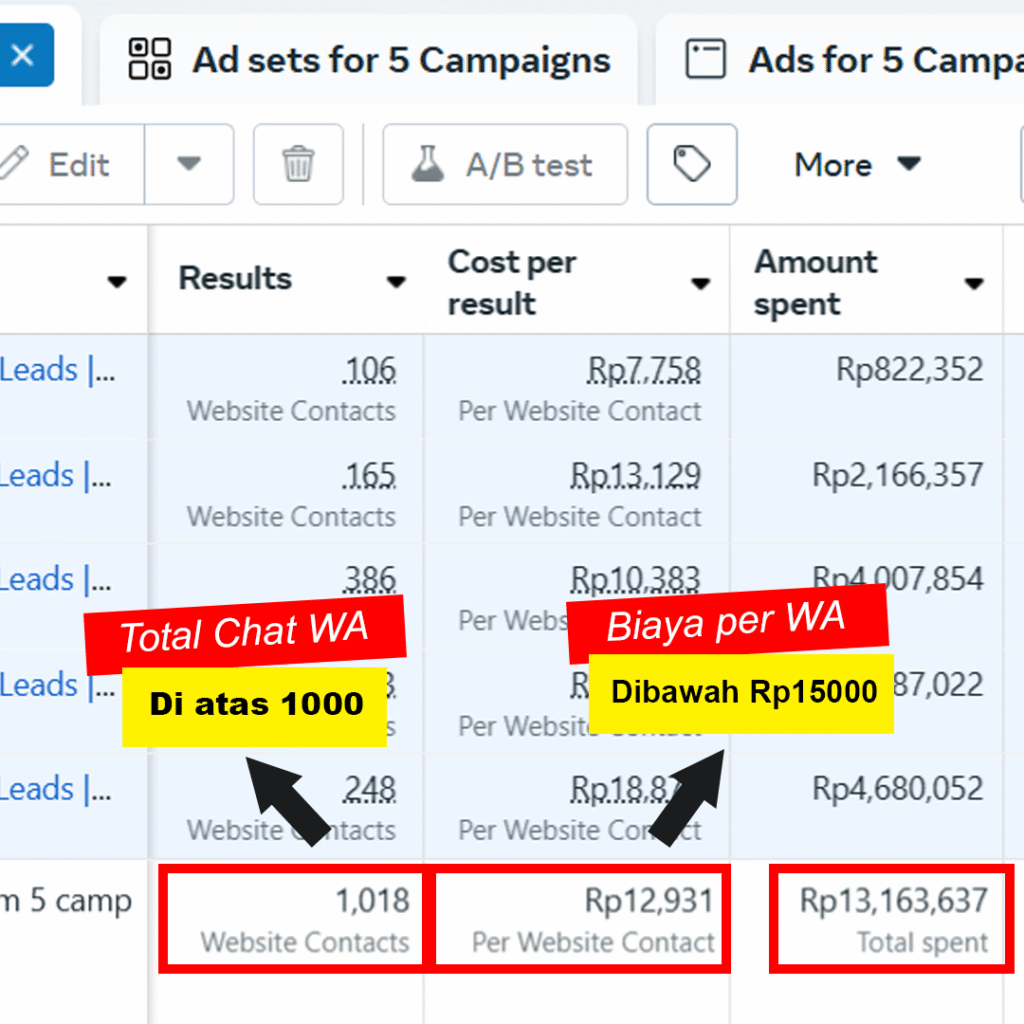Screen dimensions: 1024x1024
Task: Click the A/B test flask button
Action: (x=505, y=164)
